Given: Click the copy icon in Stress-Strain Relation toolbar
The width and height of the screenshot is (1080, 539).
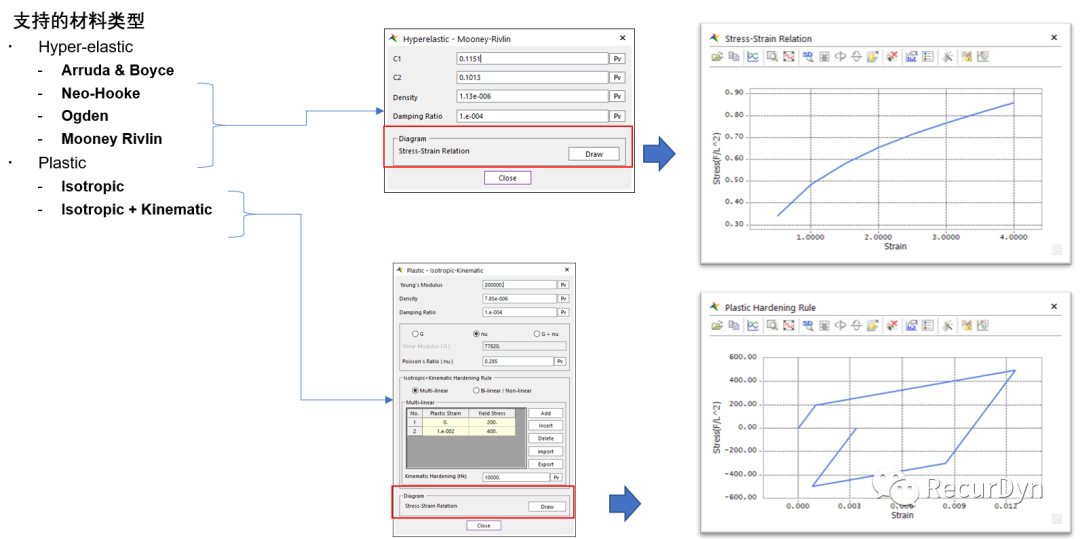Looking at the screenshot, I should 733,57.
